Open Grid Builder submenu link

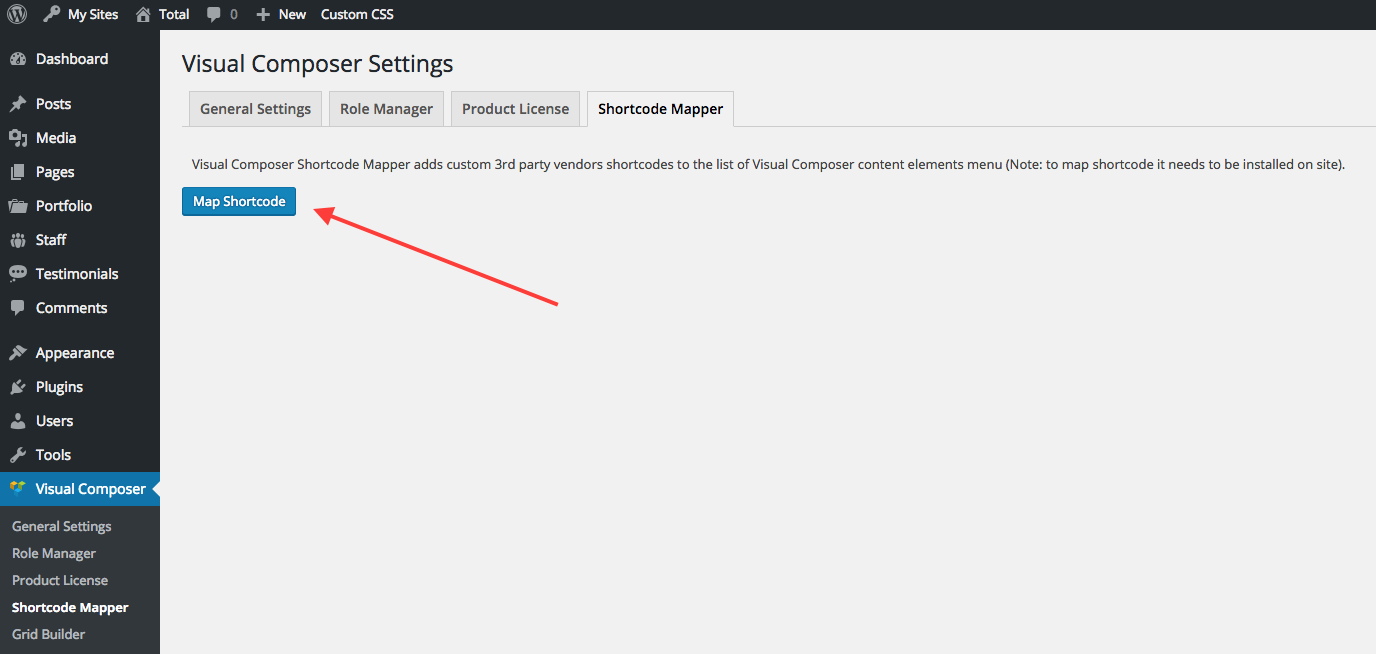pos(48,634)
